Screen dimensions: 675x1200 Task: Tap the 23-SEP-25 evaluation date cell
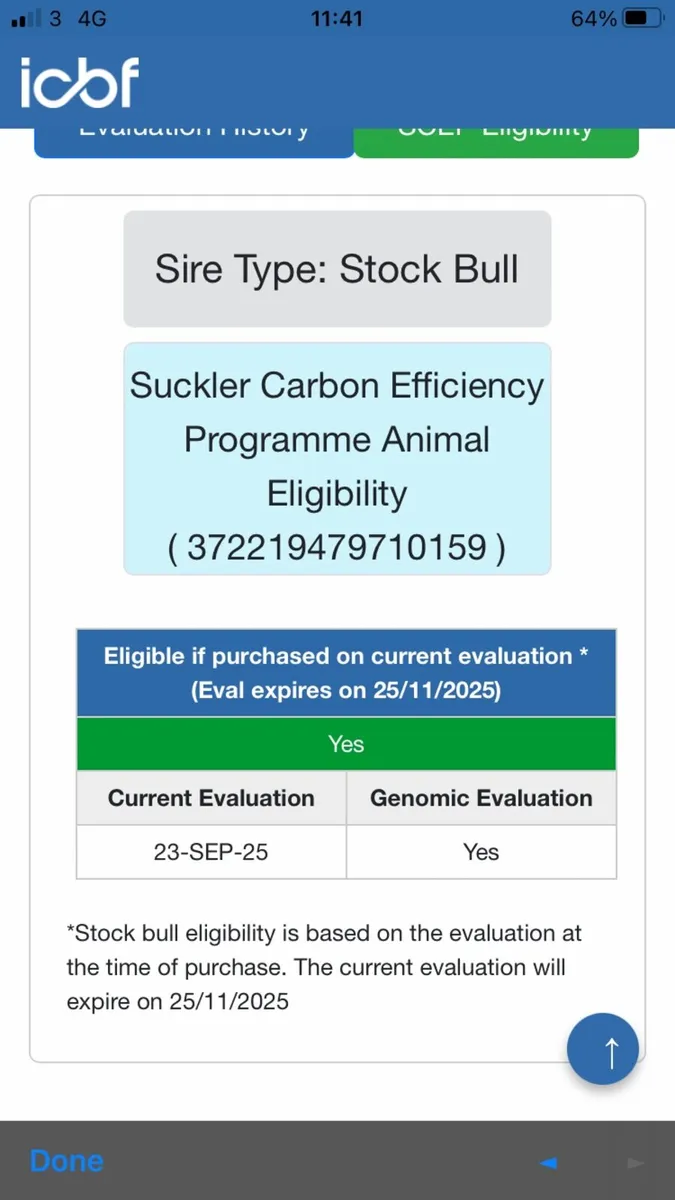211,852
